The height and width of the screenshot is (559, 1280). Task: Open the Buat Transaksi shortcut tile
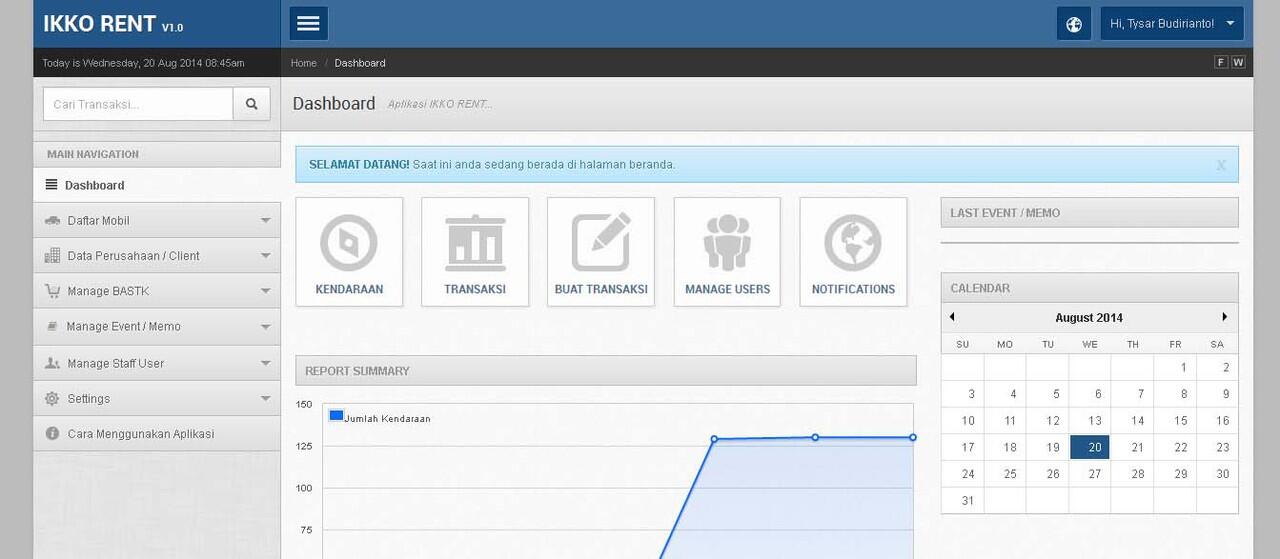601,252
